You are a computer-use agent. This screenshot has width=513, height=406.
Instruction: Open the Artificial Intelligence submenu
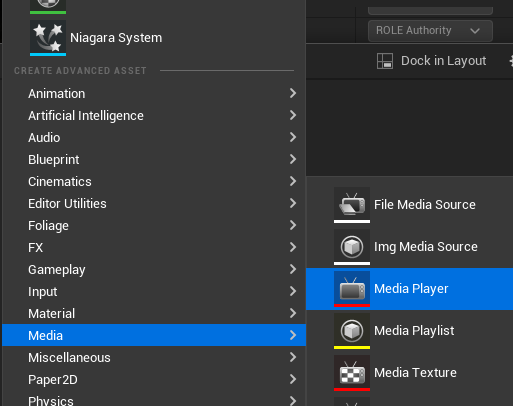tap(154, 115)
